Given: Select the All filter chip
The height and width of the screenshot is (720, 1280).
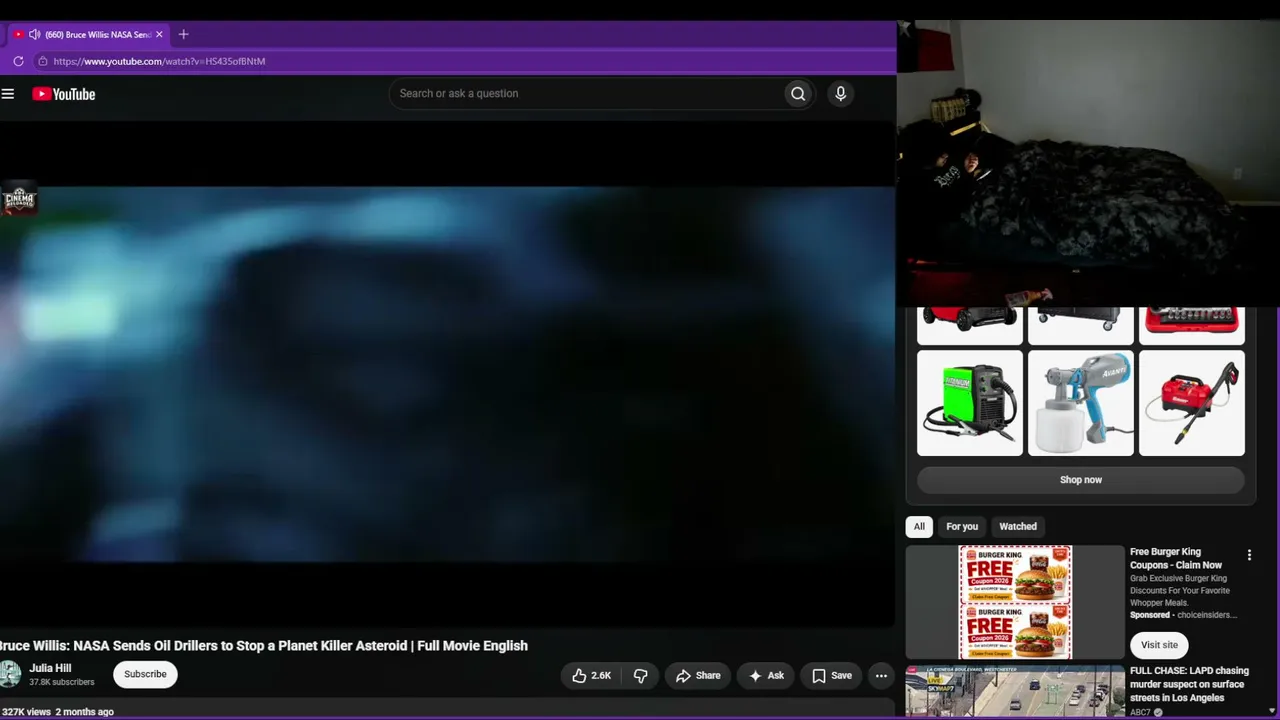Looking at the screenshot, I should pos(919,527).
